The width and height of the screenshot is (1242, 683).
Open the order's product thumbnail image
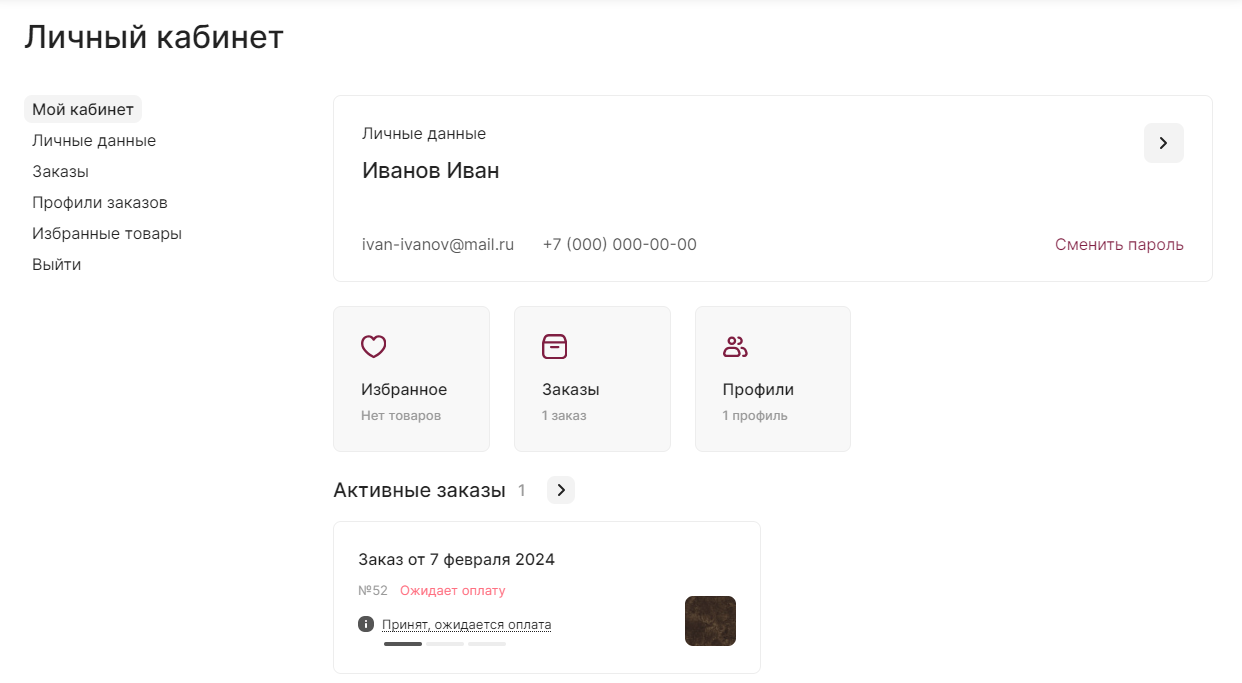tap(710, 621)
